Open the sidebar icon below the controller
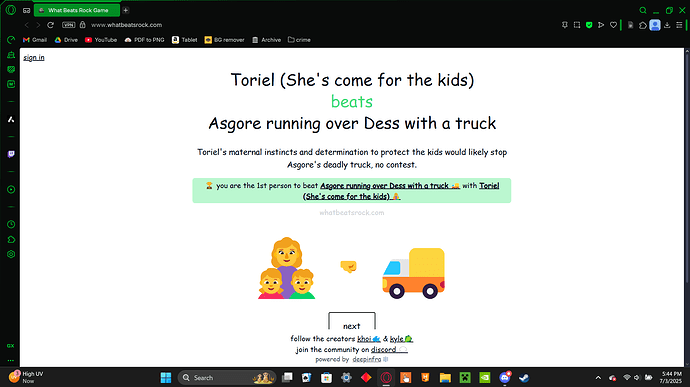690x387 pixels. [11, 84]
